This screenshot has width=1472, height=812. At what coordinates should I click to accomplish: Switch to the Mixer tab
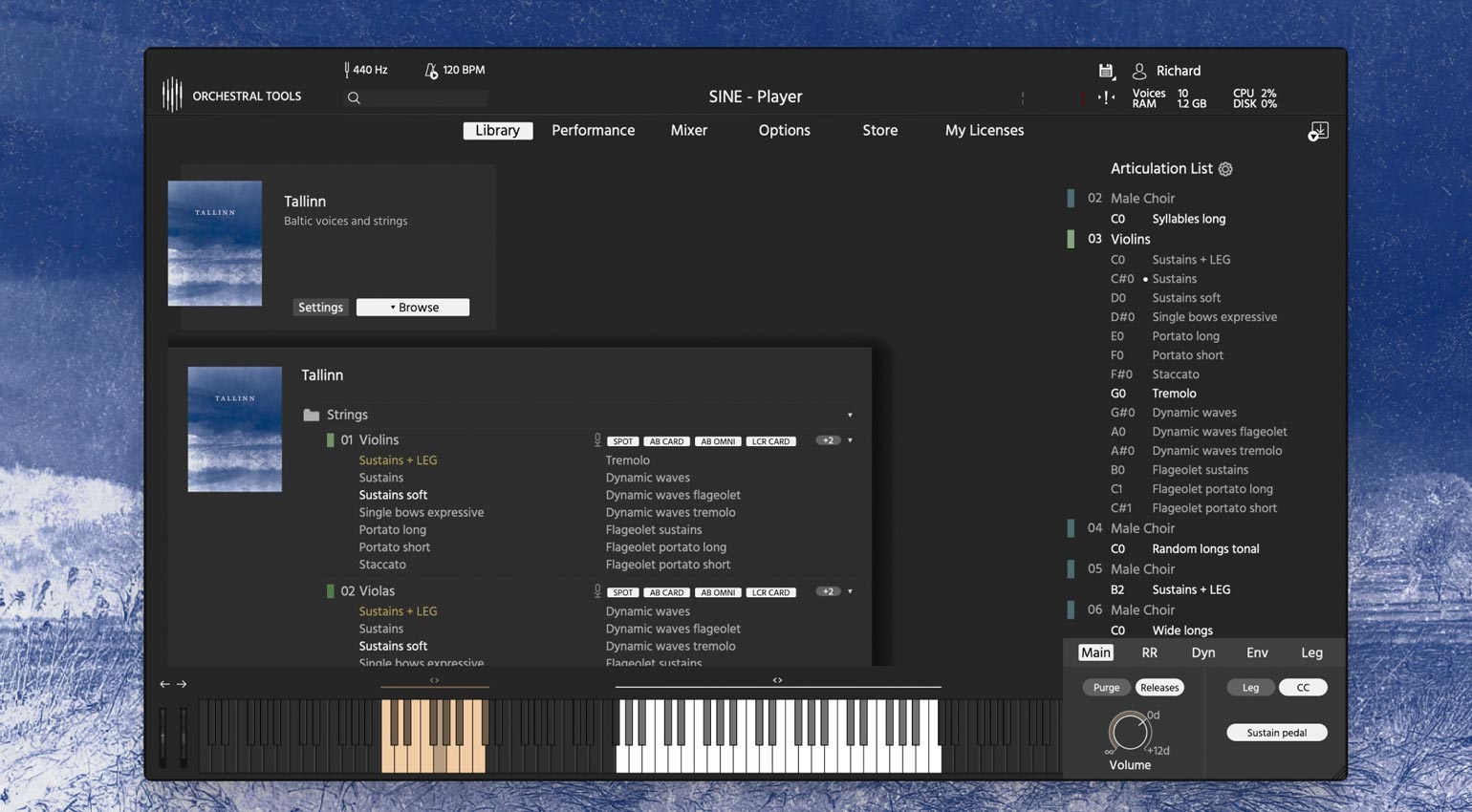coord(689,131)
